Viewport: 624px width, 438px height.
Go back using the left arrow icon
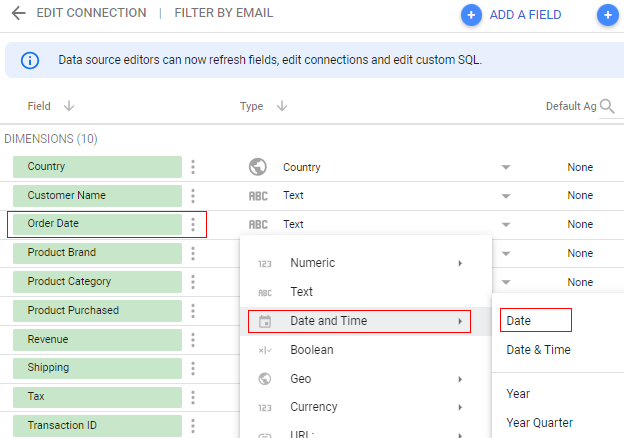point(18,13)
